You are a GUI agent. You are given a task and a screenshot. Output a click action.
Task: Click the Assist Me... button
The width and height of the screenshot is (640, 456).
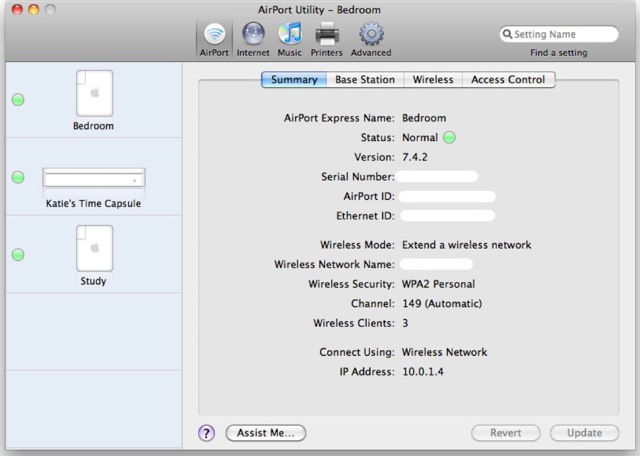pyautogui.click(x=266, y=433)
